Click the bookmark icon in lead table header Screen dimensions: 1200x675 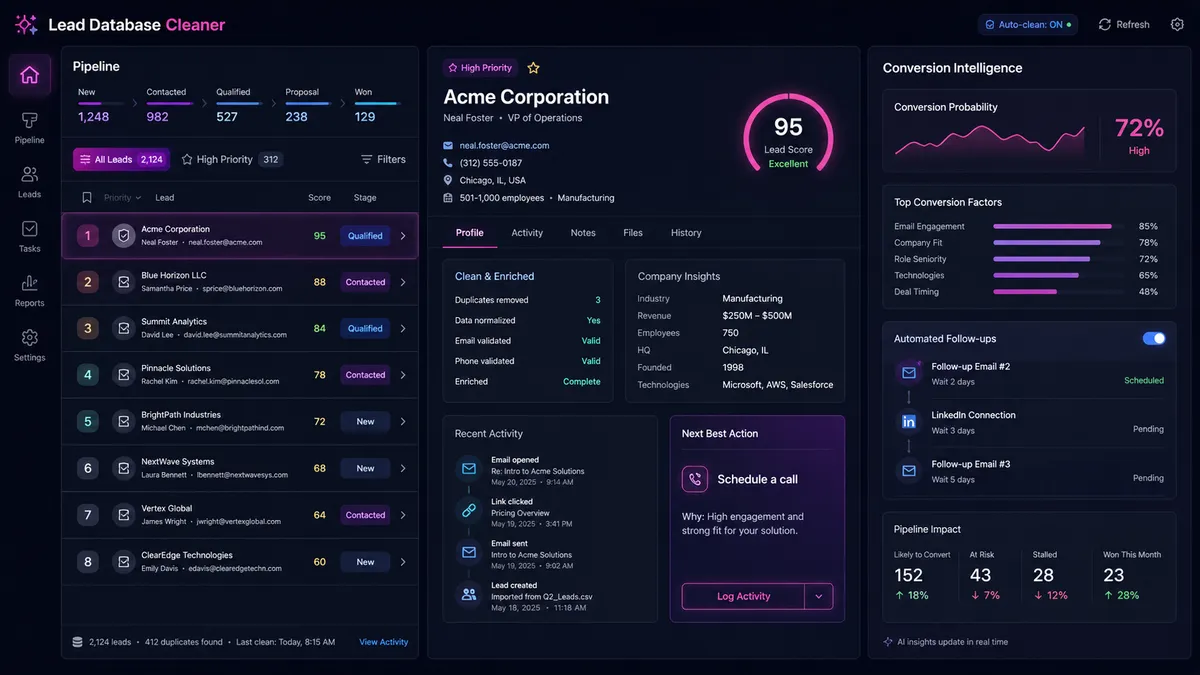(x=87, y=198)
